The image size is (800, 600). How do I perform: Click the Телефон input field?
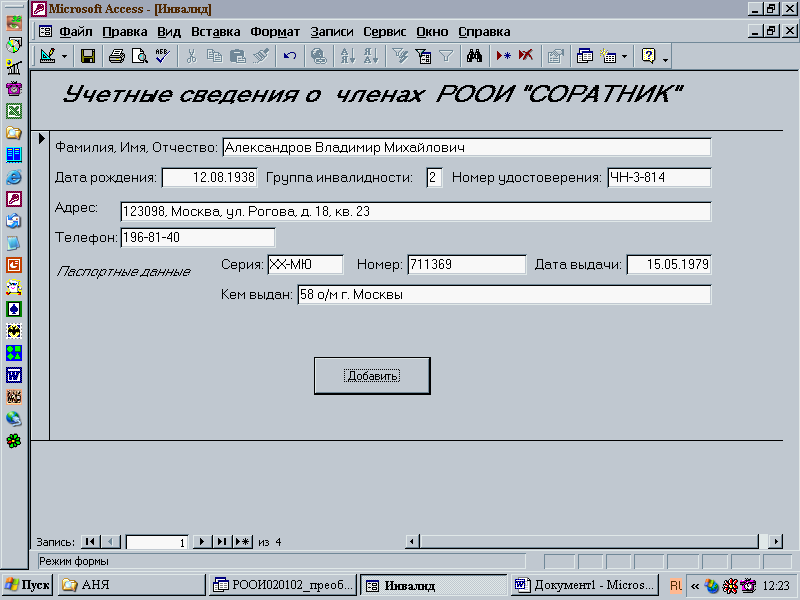(x=197, y=238)
